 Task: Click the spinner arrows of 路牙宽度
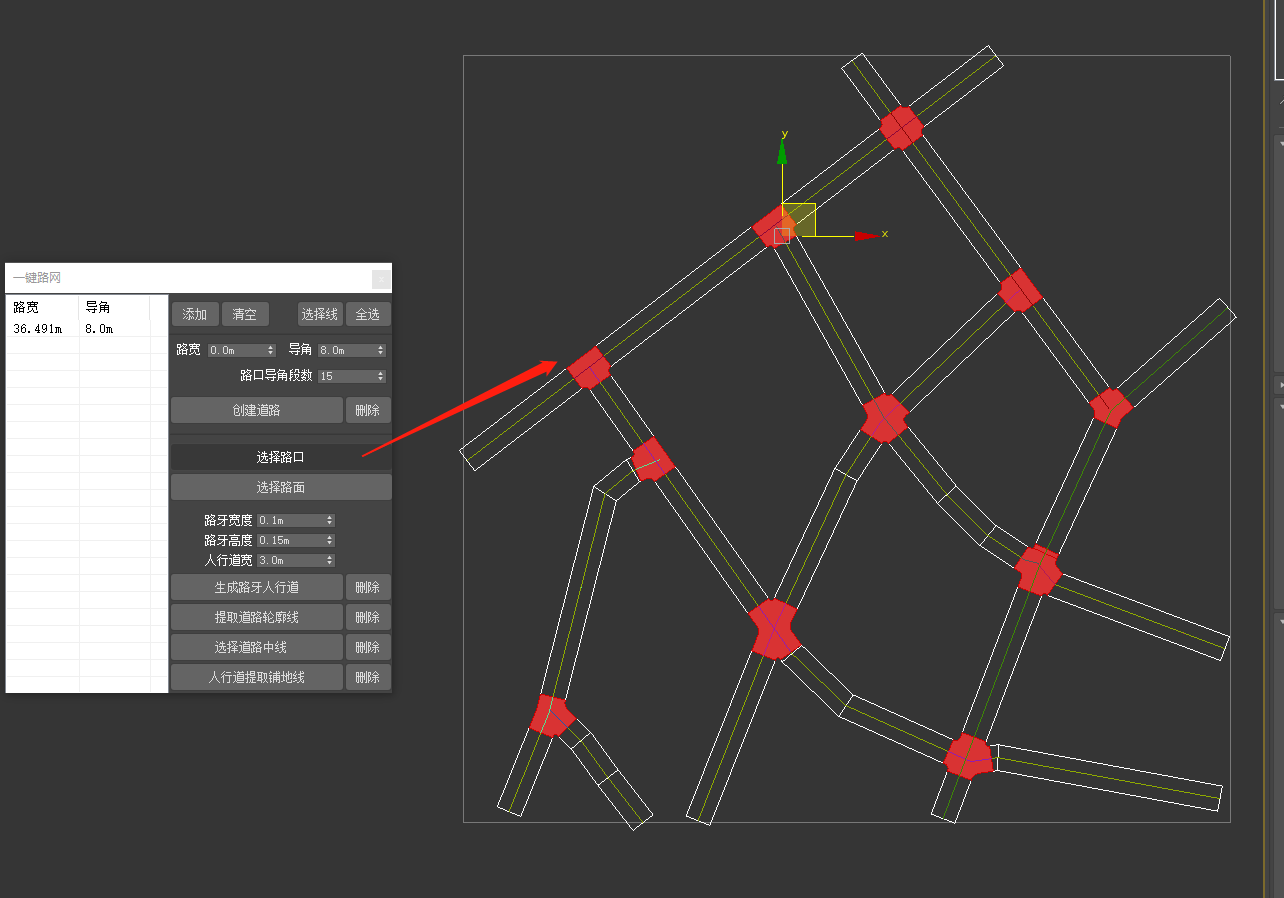point(330,520)
